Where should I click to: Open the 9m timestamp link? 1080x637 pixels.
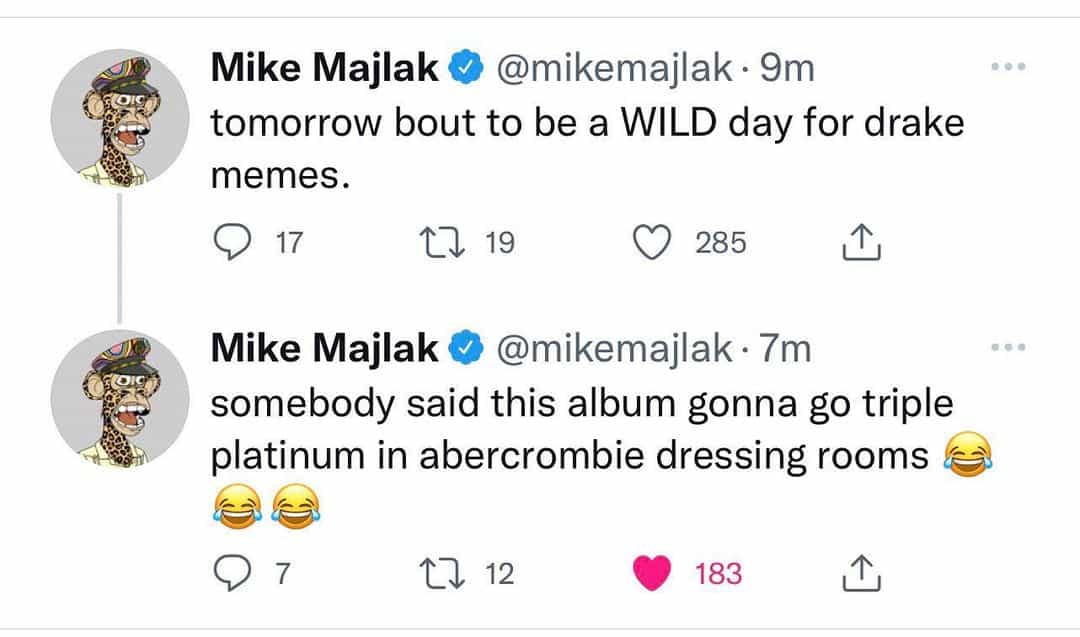[789, 69]
